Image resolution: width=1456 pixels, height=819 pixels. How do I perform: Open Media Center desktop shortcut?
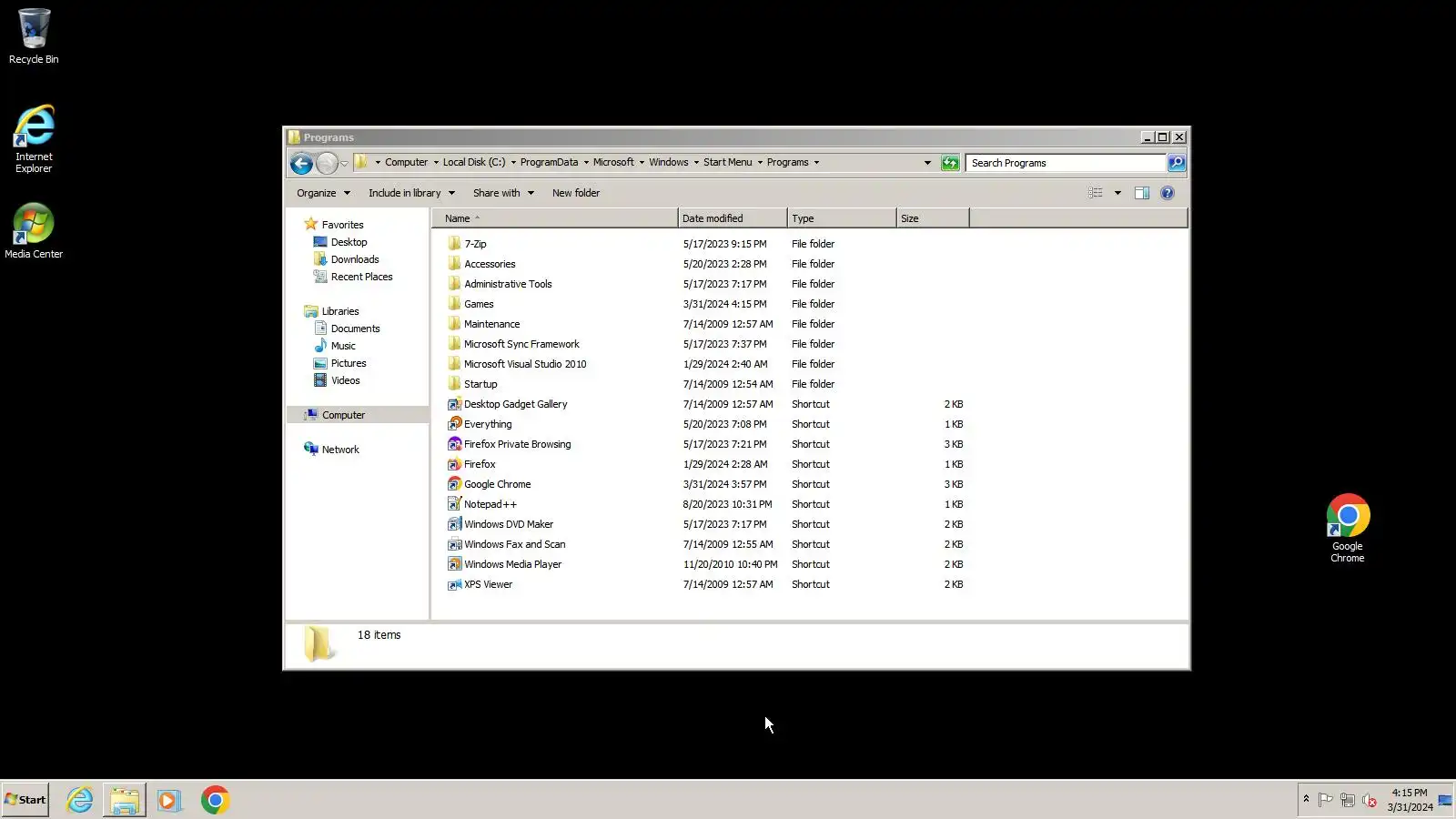coord(34,231)
